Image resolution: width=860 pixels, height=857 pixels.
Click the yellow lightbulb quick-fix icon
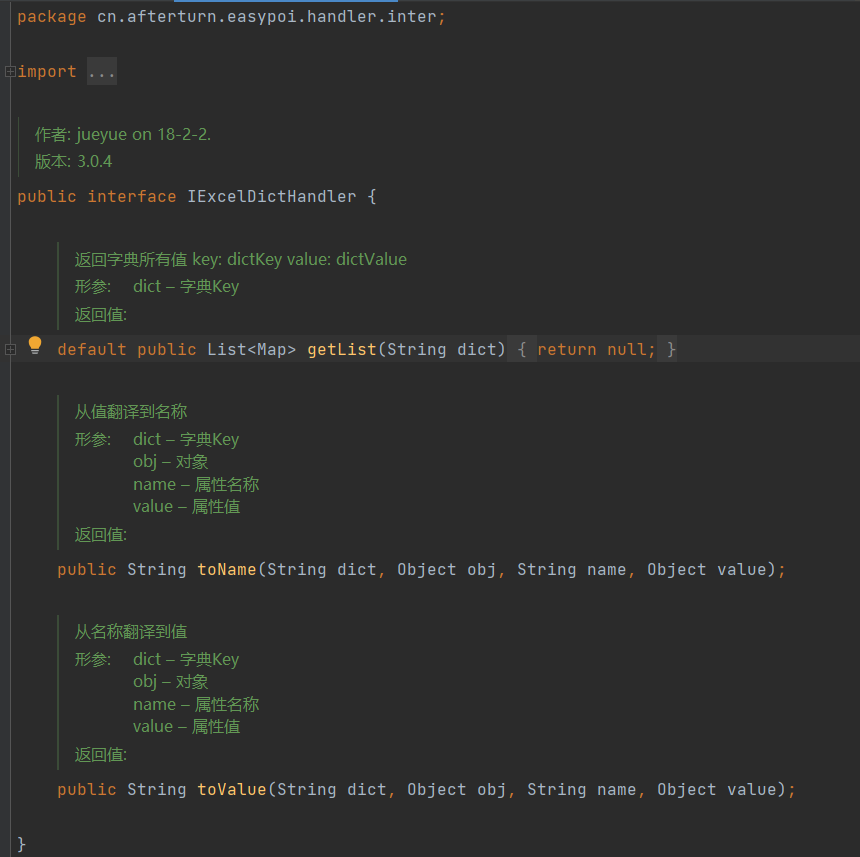pyautogui.click(x=35, y=346)
